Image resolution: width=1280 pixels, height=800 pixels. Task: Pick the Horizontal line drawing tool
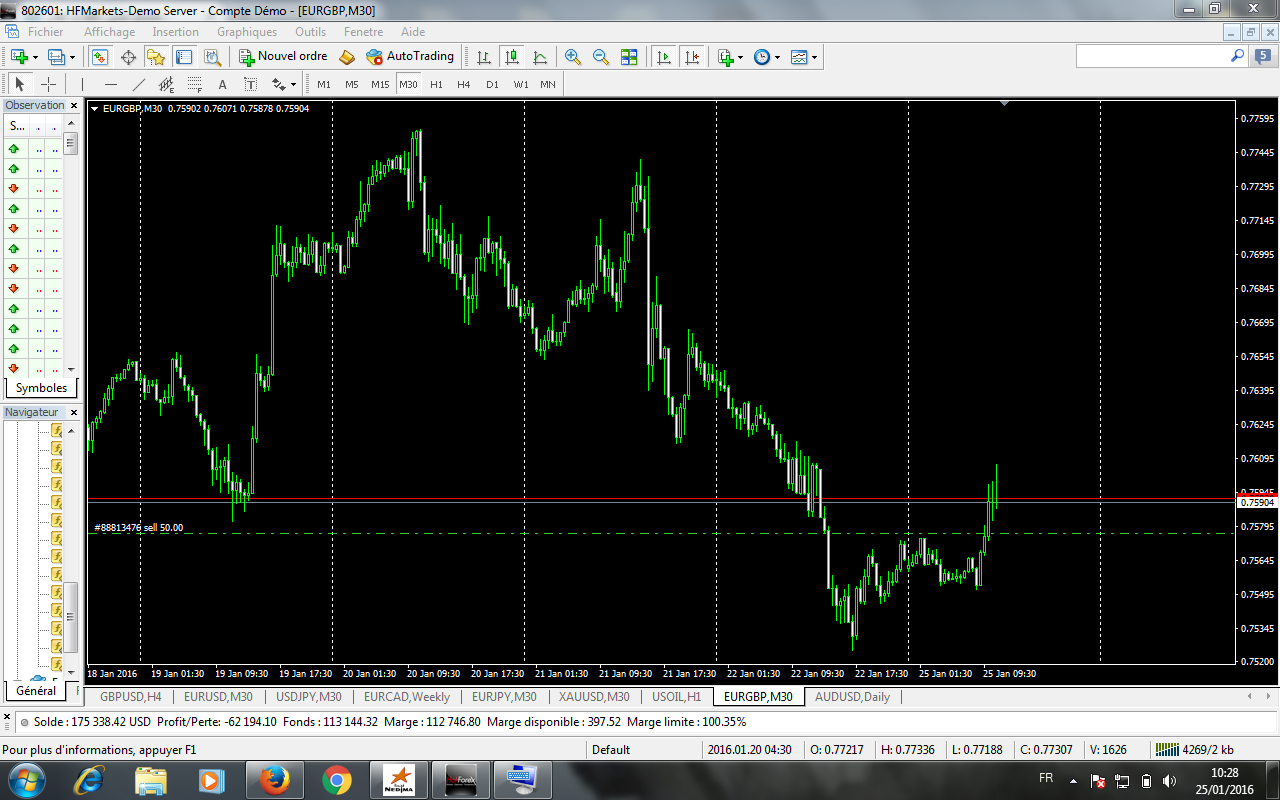point(111,84)
